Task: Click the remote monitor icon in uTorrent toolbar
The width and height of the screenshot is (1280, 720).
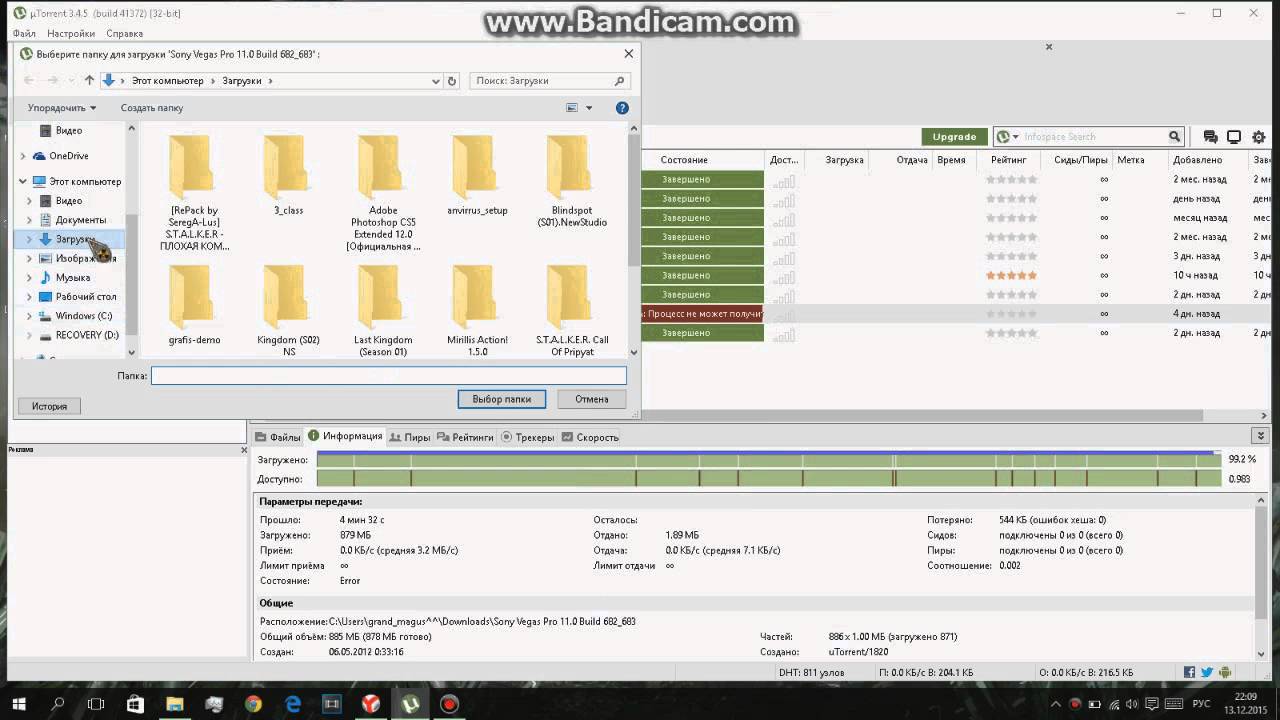Action: 1234,137
